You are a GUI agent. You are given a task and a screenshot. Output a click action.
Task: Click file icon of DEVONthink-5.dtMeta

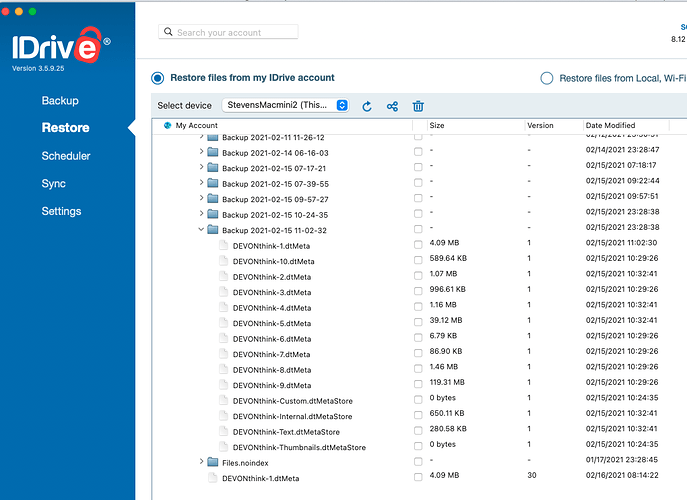[223, 323]
